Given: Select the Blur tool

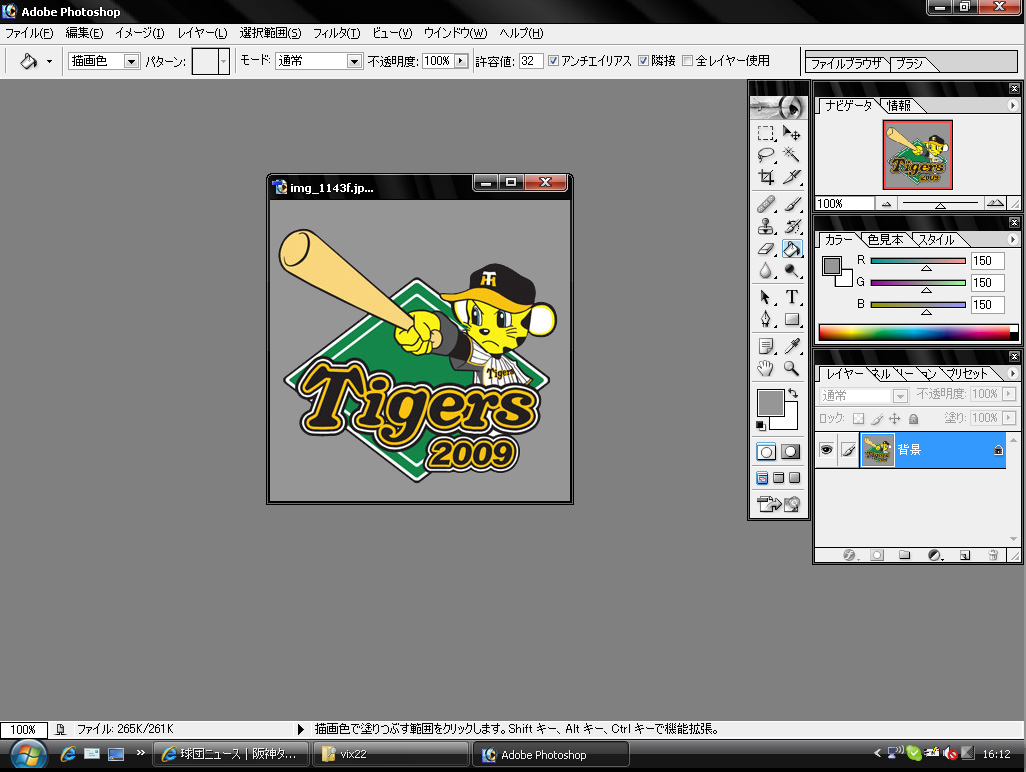Looking at the screenshot, I should pyautogui.click(x=766, y=270).
